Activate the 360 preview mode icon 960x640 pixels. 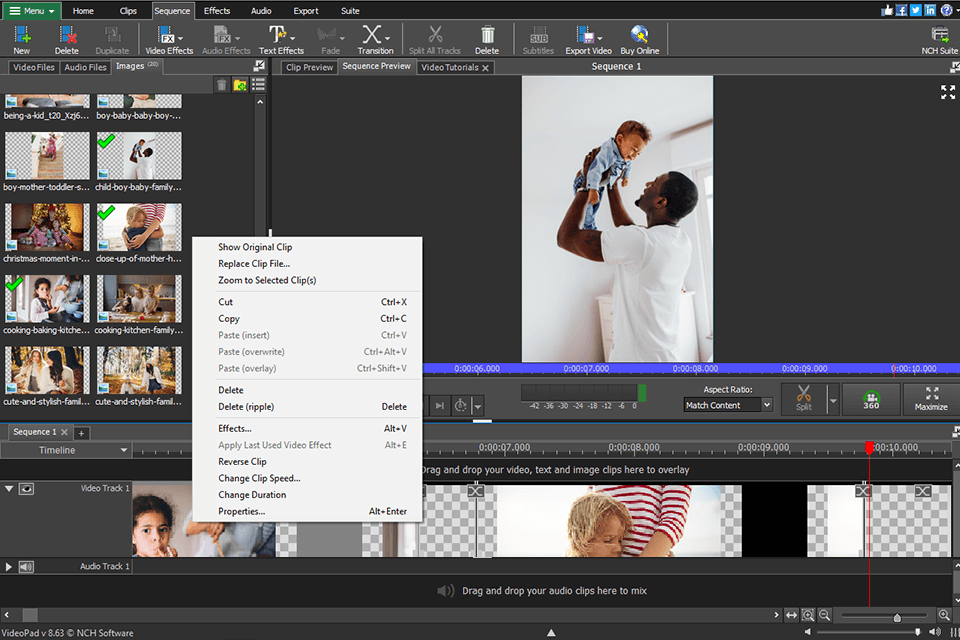[870, 399]
